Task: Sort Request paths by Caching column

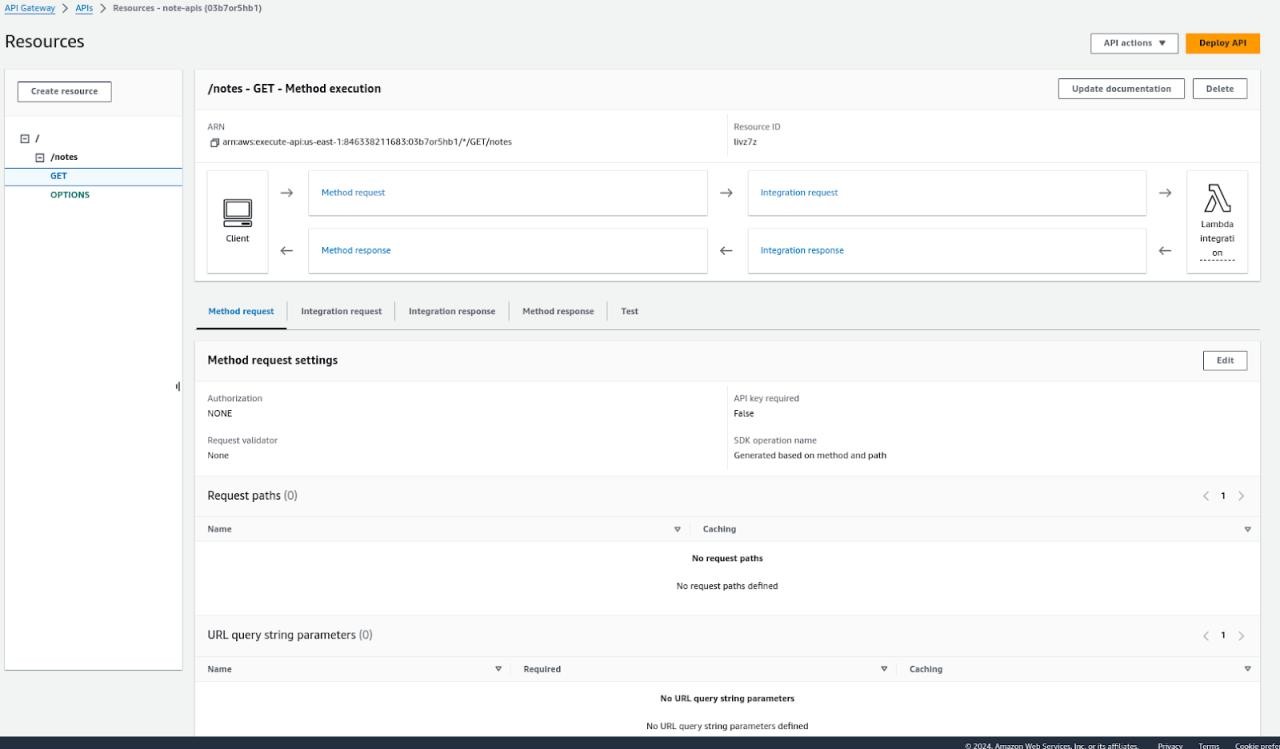Action: tap(1247, 529)
